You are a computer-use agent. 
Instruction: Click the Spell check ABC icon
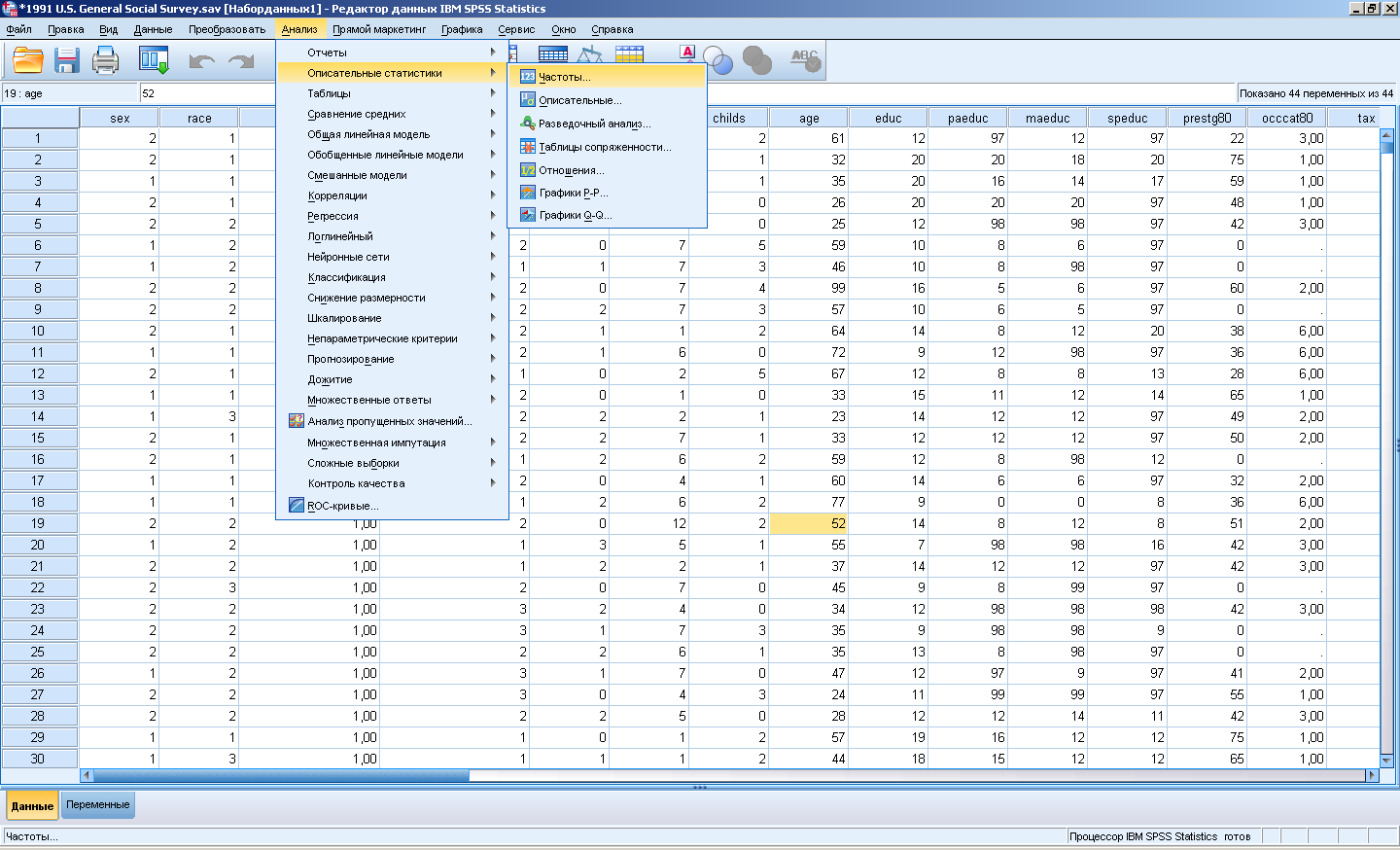coord(805,61)
